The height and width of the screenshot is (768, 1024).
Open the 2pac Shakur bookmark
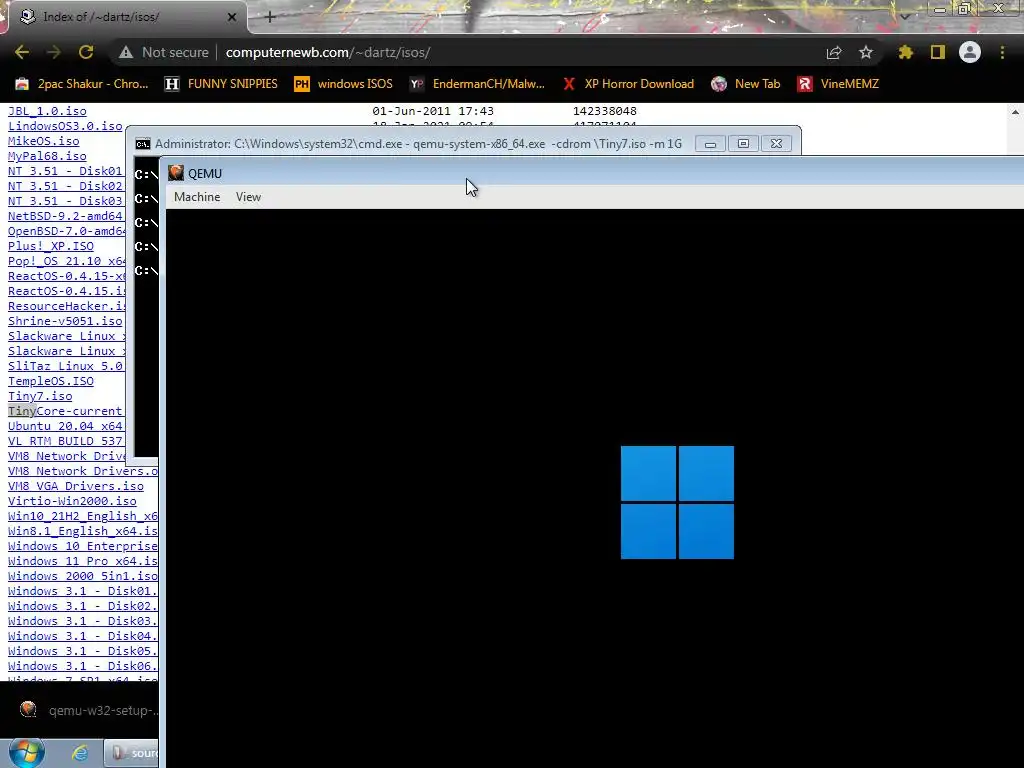click(82, 84)
